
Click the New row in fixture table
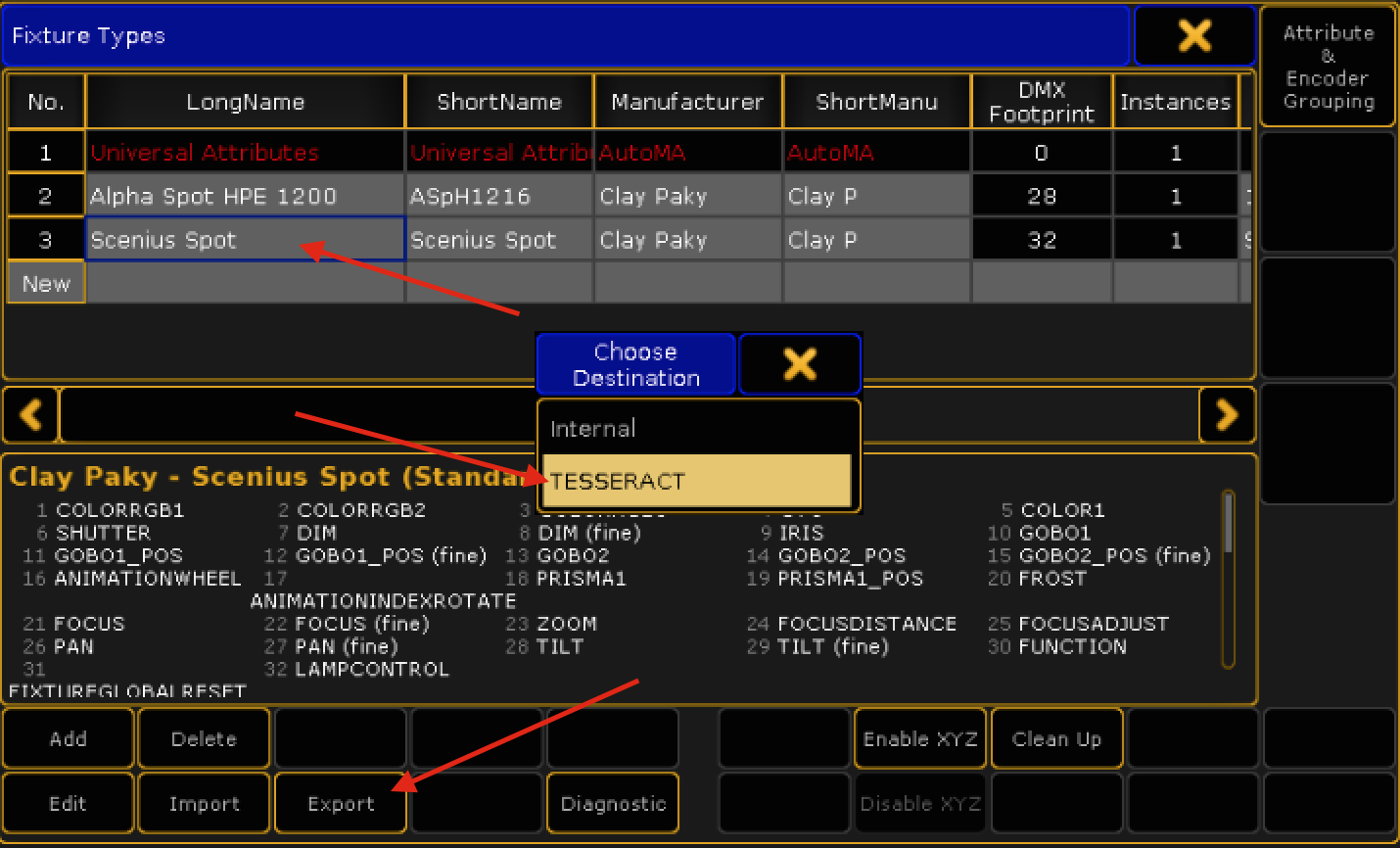(x=46, y=284)
